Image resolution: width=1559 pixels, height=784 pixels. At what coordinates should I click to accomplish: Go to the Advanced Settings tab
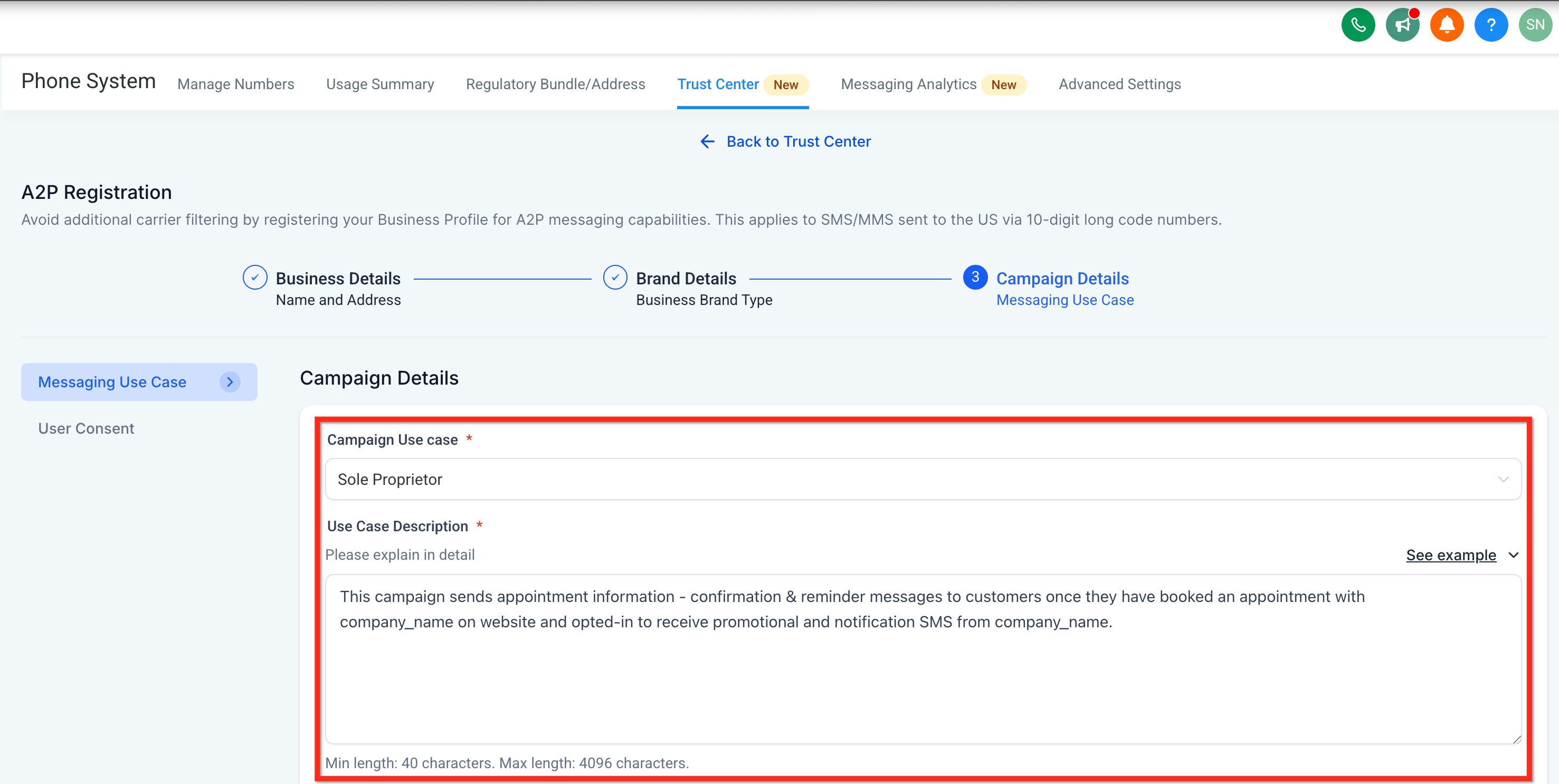[1119, 84]
